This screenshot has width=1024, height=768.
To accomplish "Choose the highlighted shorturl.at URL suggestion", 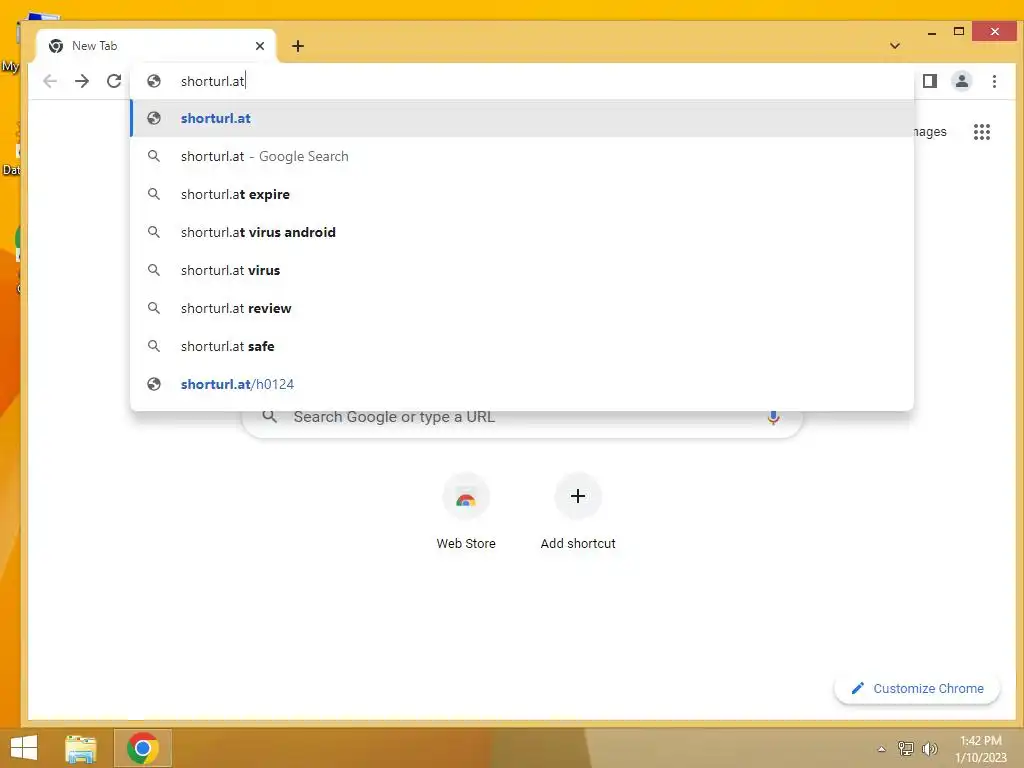I will [x=522, y=118].
